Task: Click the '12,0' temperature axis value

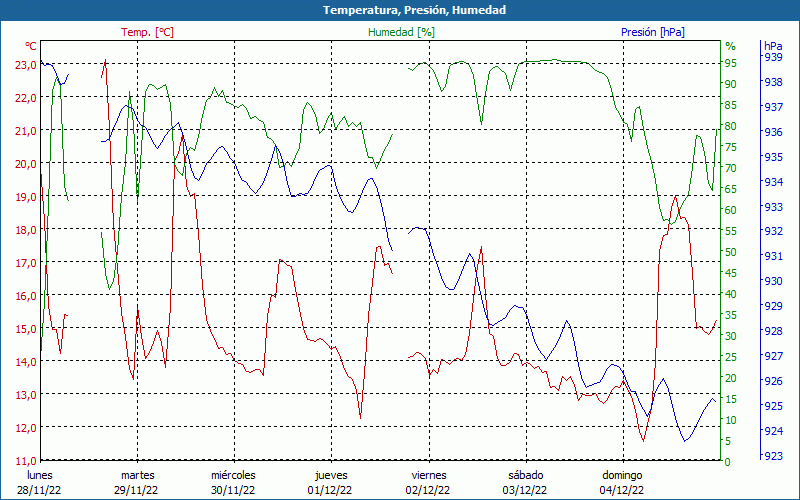Action: coord(27,428)
